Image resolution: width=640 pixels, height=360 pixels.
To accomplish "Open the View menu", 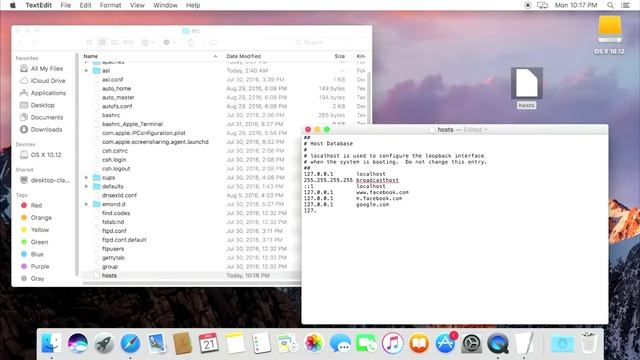I will [137, 5].
